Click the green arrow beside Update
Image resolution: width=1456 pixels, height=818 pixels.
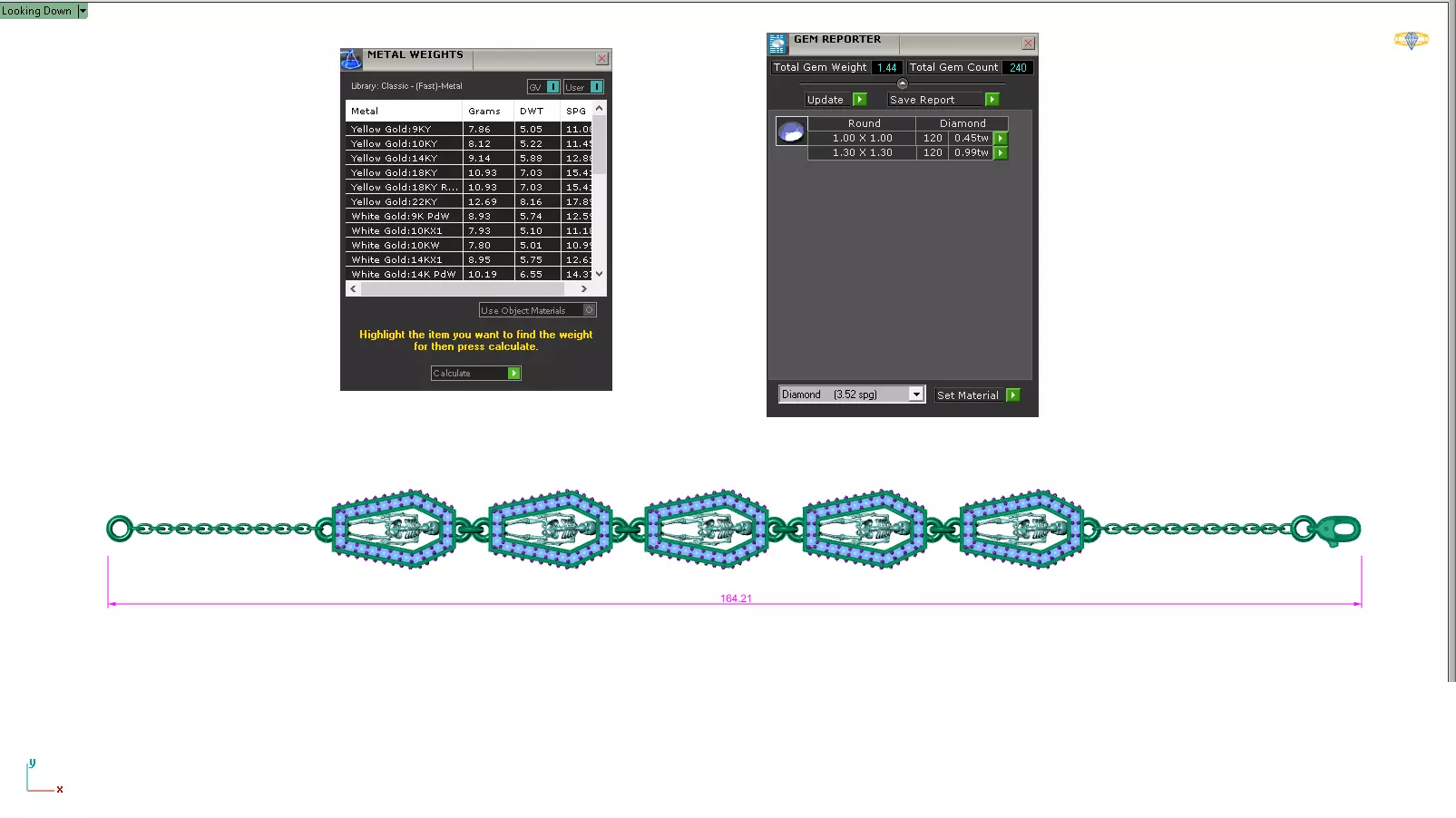click(860, 100)
